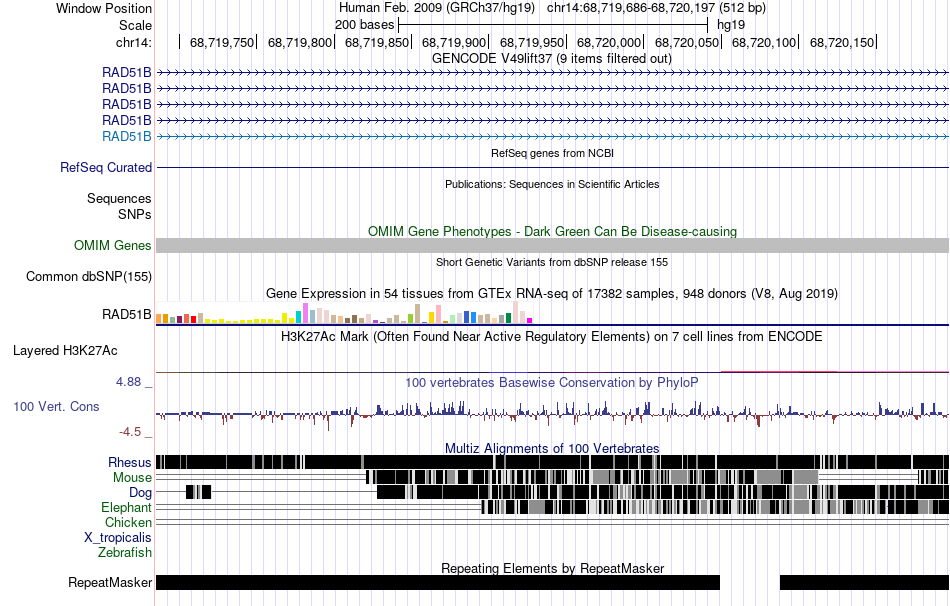Select the Scale track label
950x606 pixels.
pyautogui.click(x=135, y=25)
